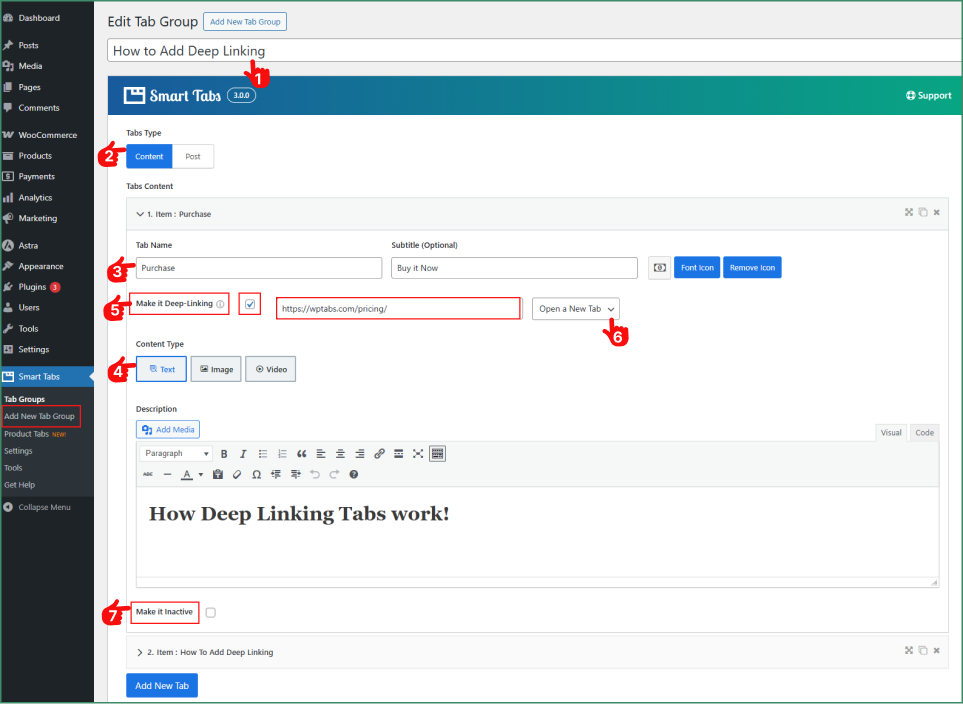The height and width of the screenshot is (704, 963).
Task: Check the Make it Inactive checkbox
Action: click(211, 612)
